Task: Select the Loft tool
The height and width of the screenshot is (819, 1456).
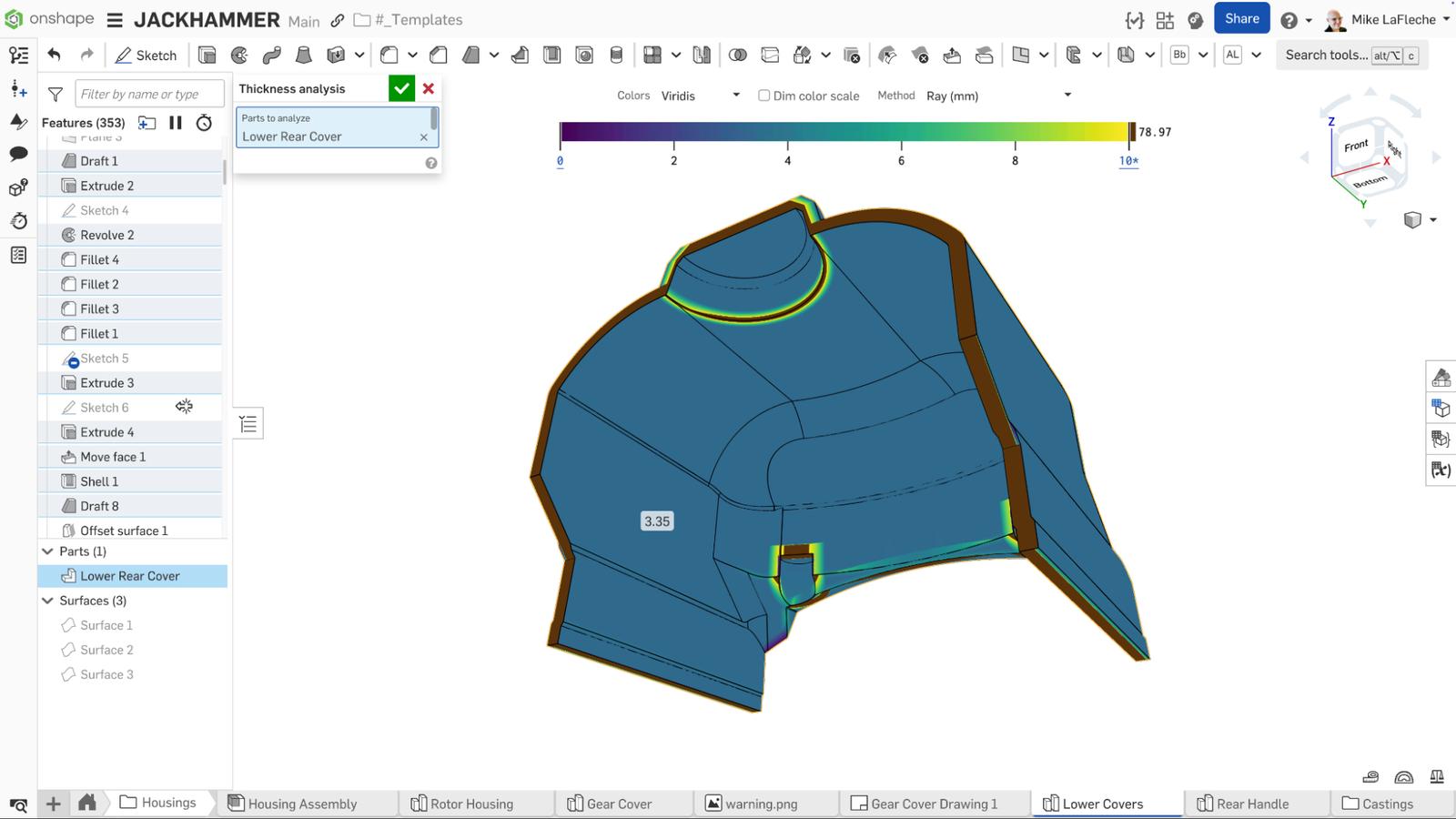Action: pos(304,55)
